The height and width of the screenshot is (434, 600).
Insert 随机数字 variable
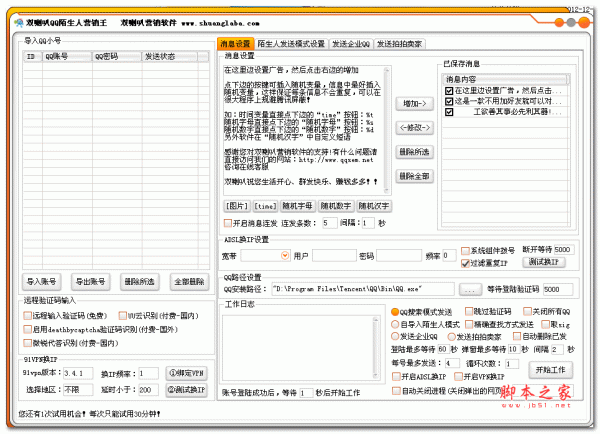(x=336, y=206)
